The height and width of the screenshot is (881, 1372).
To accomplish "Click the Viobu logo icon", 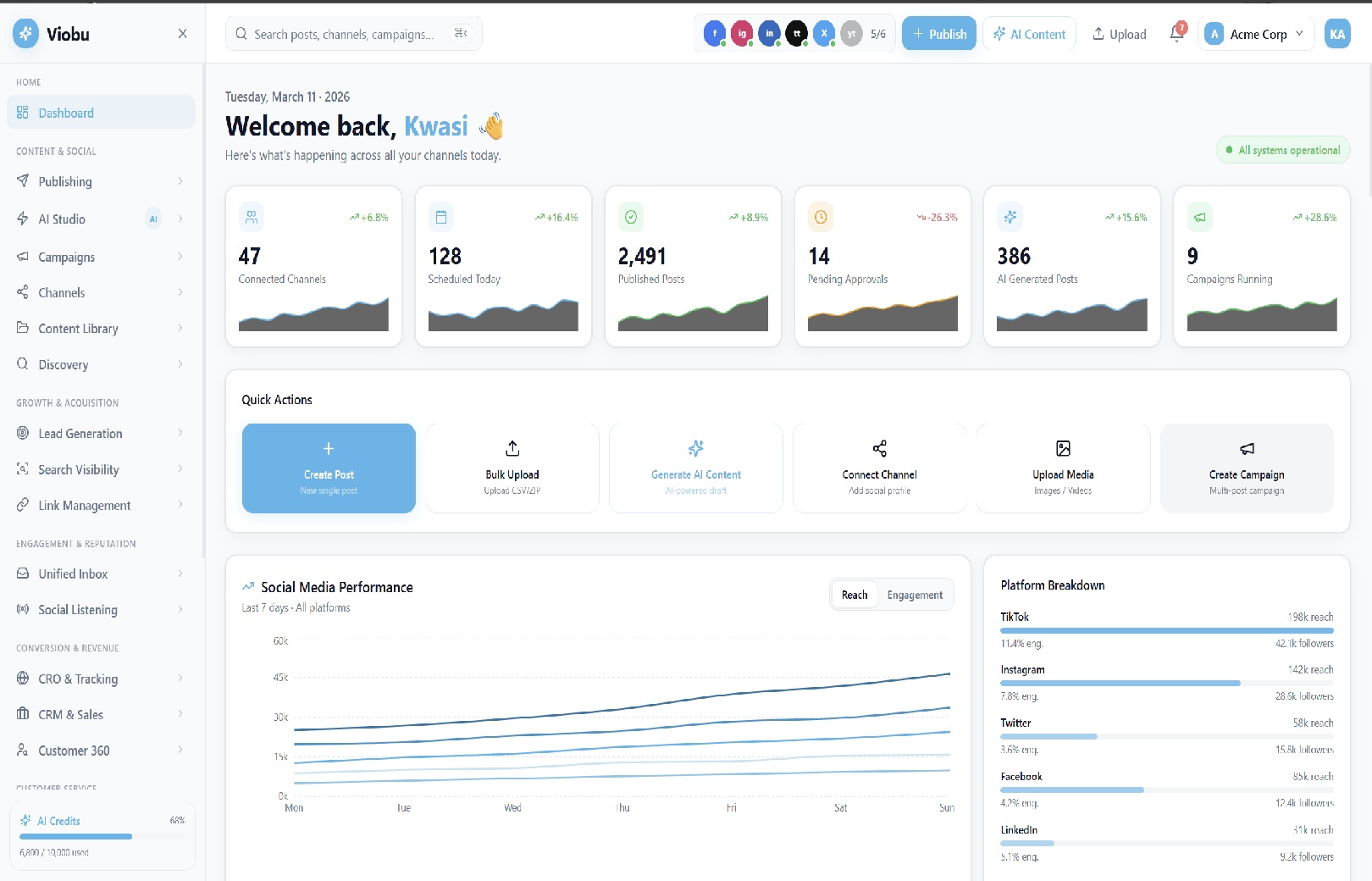I will tap(25, 33).
